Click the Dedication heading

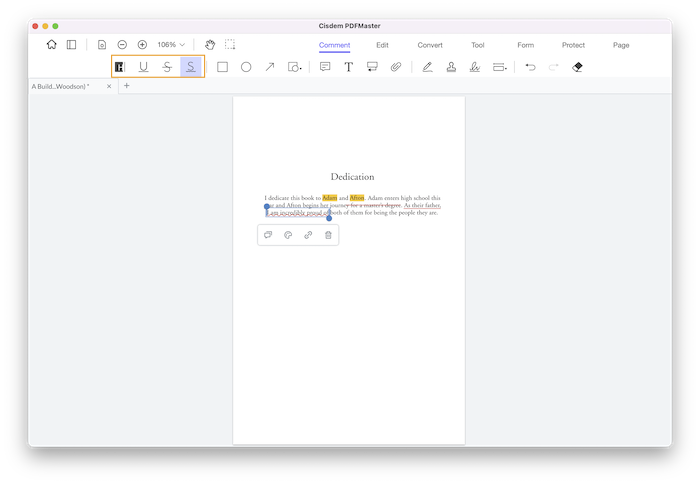coord(352,177)
